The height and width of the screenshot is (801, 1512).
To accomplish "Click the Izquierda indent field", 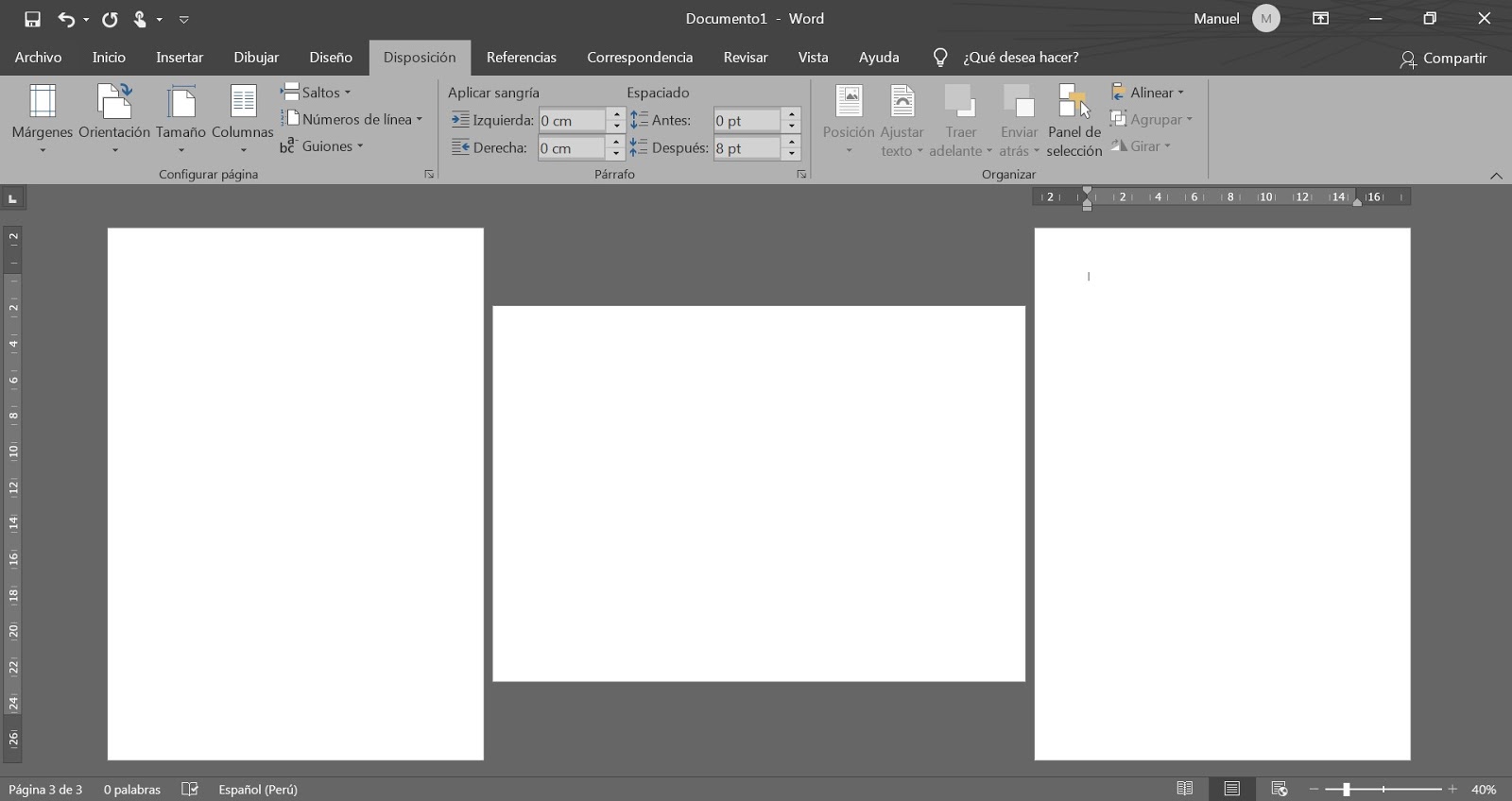I will pyautogui.click(x=572, y=120).
